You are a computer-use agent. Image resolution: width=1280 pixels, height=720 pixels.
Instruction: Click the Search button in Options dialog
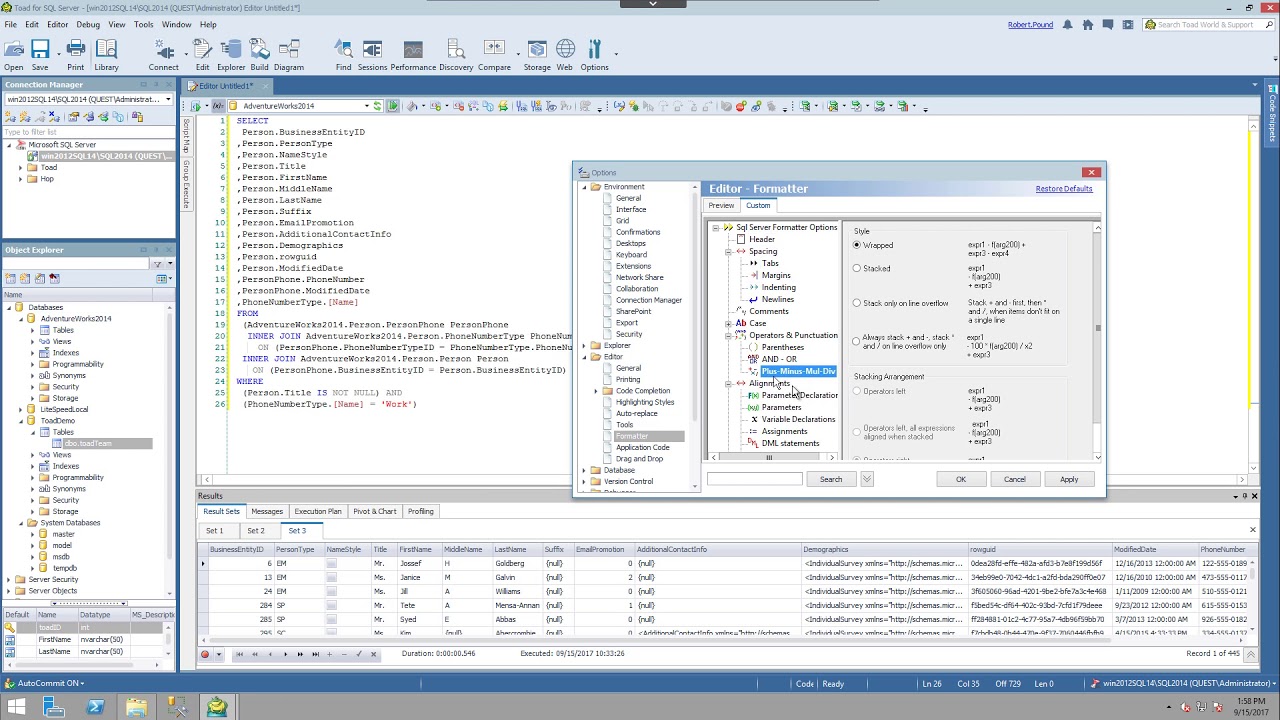[x=831, y=479]
